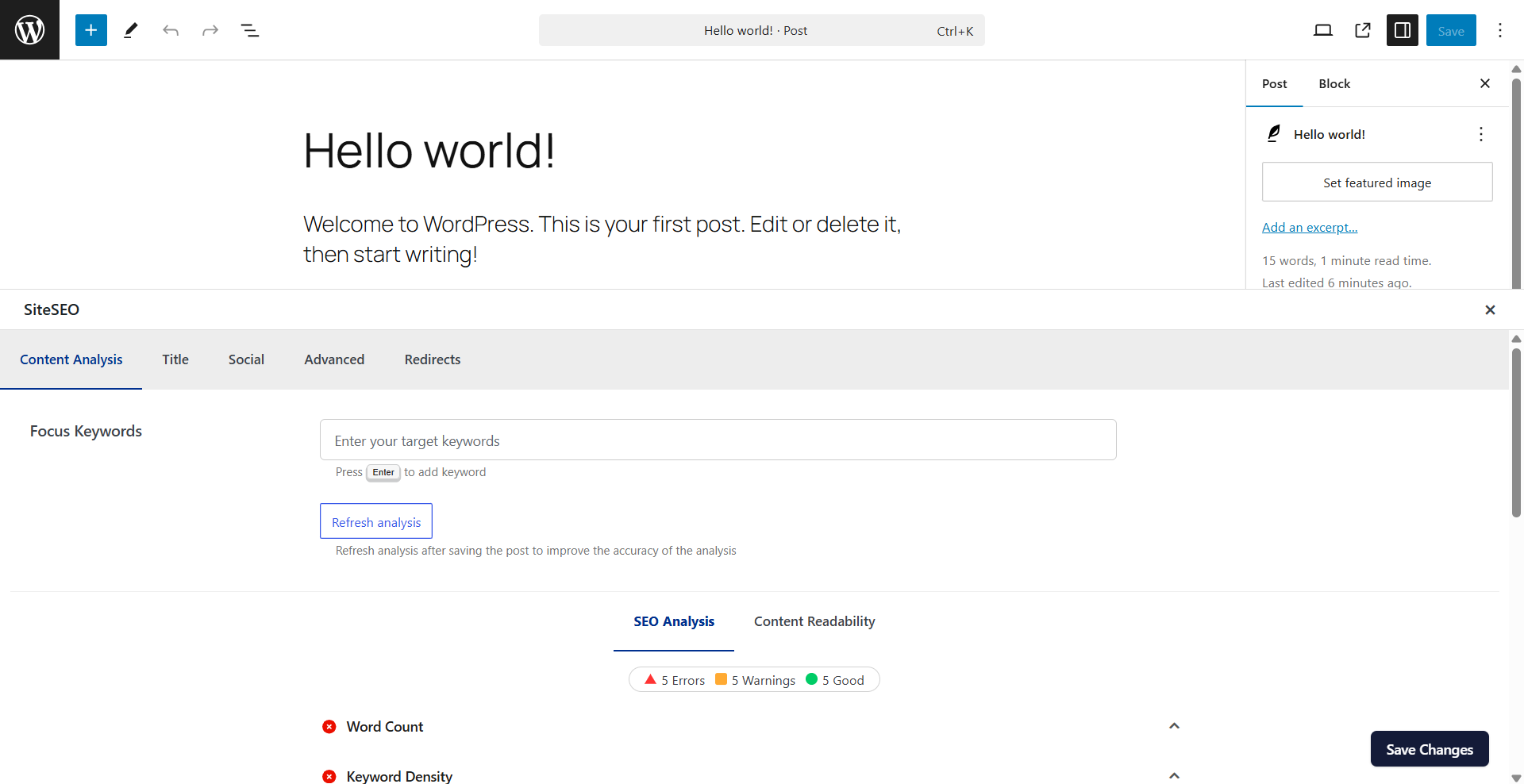The width and height of the screenshot is (1524, 784).
Task: Open the Content Analysis tab
Action: (71, 359)
